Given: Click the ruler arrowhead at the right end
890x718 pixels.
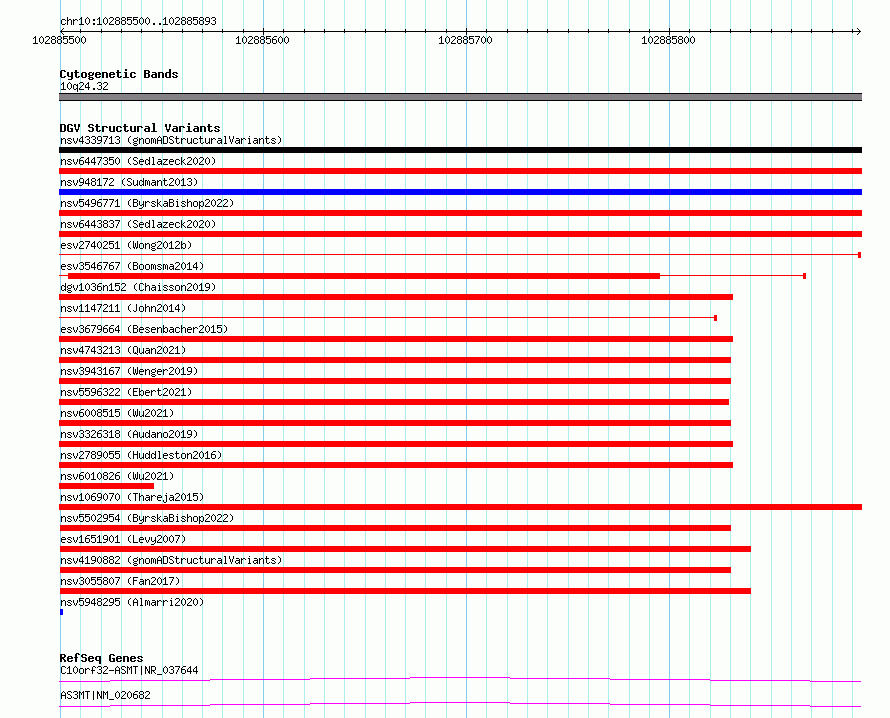Looking at the screenshot, I should [858, 31].
